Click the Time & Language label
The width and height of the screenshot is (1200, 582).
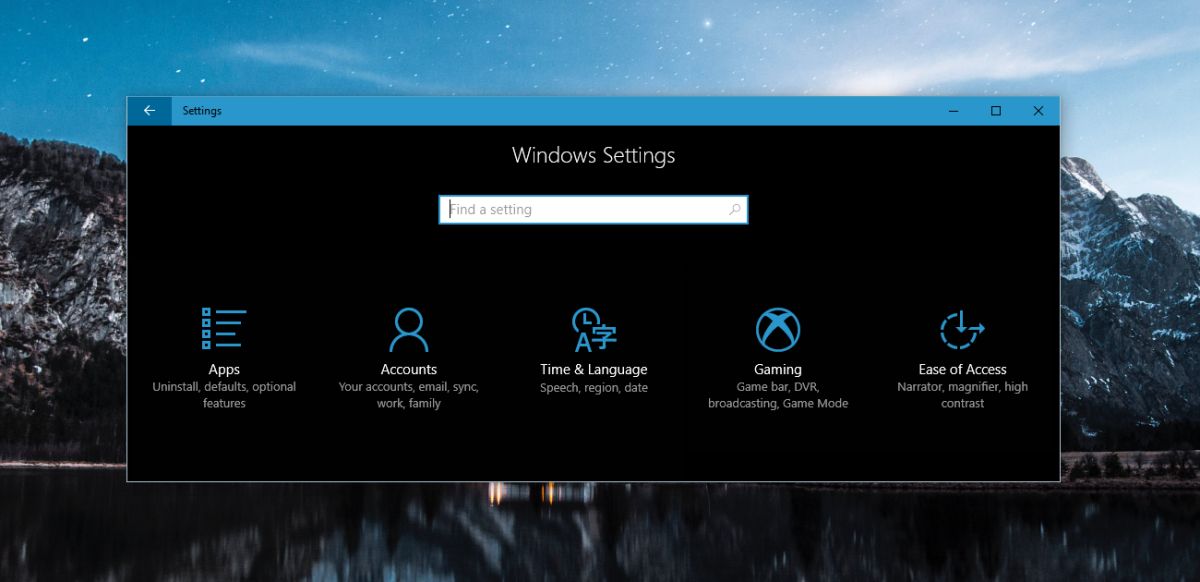click(x=594, y=369)
